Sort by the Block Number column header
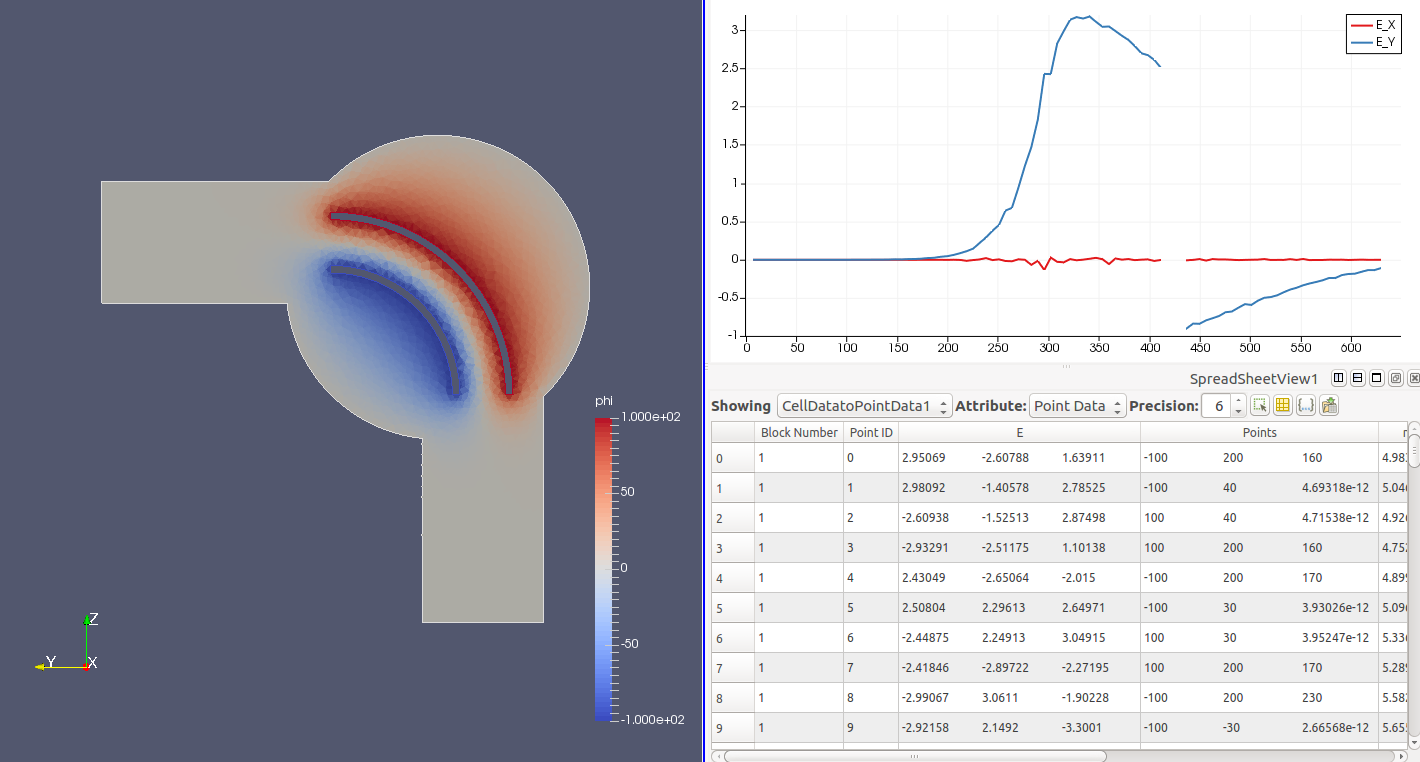Image resolution: width=1420 pixels, height=762 pixels. click(798, 432)
